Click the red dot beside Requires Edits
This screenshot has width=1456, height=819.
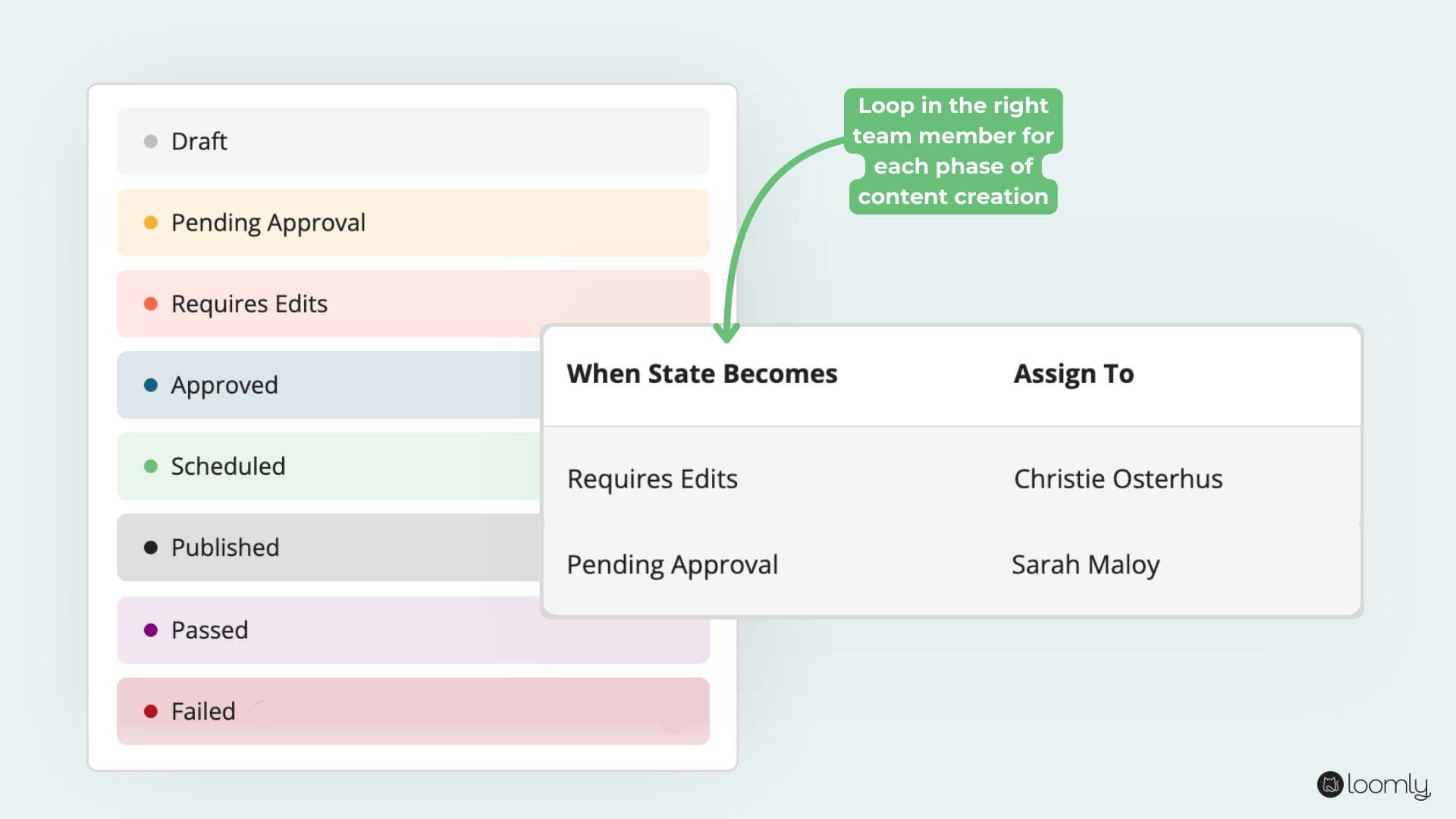[149, 303]
